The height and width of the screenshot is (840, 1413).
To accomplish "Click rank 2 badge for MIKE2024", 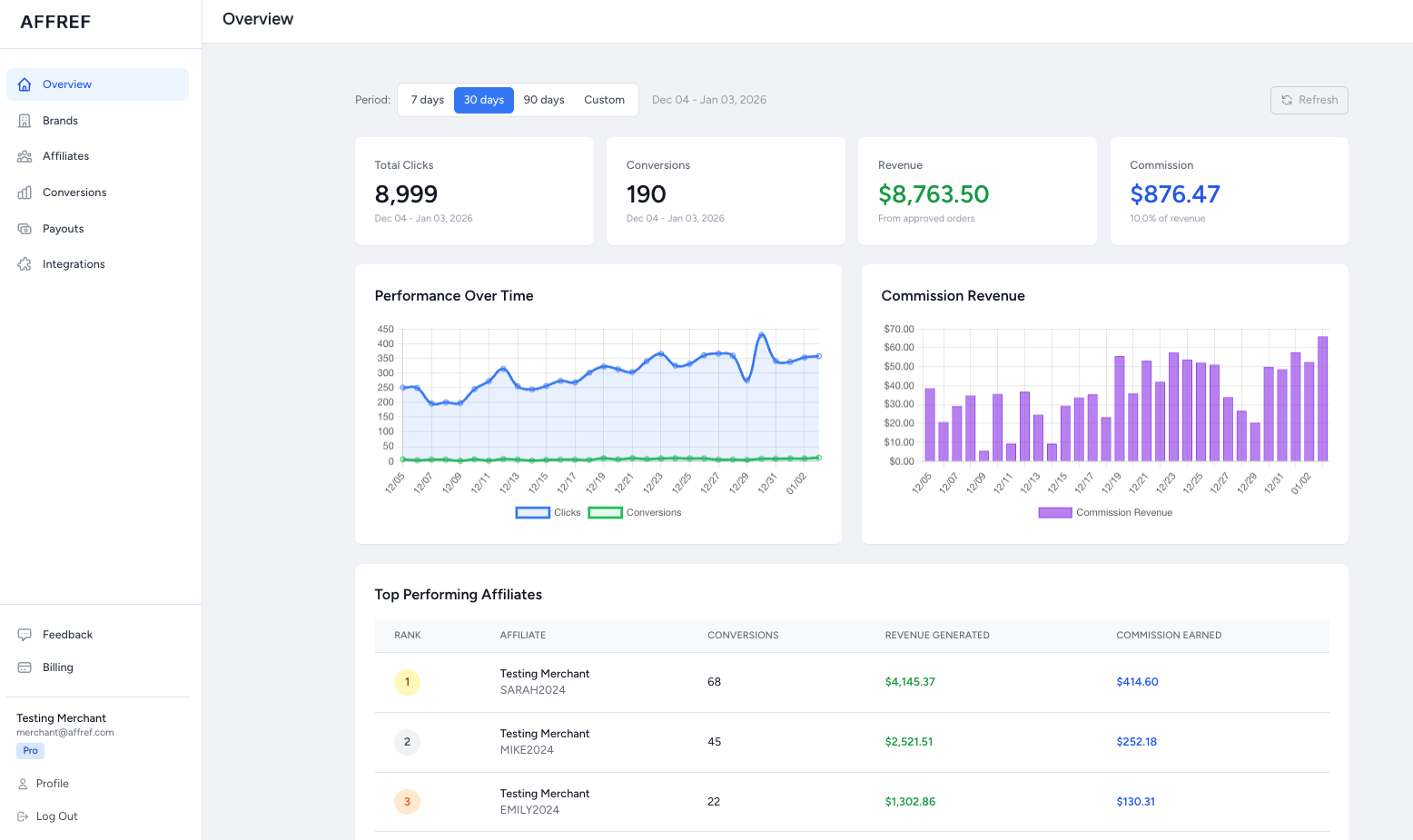I will [x=407, y=742].
